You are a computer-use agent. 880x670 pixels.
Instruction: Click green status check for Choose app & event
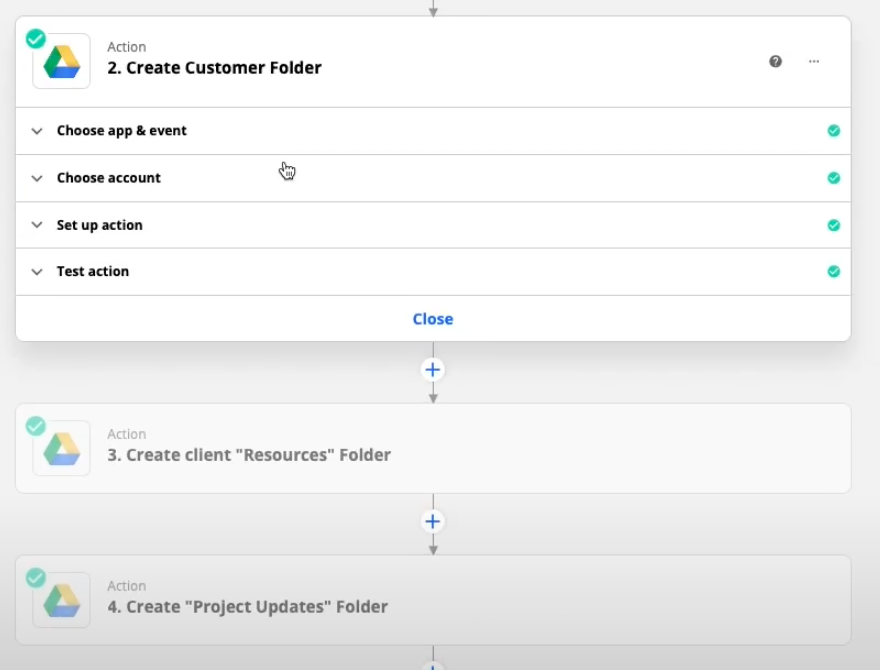[833, 131]
